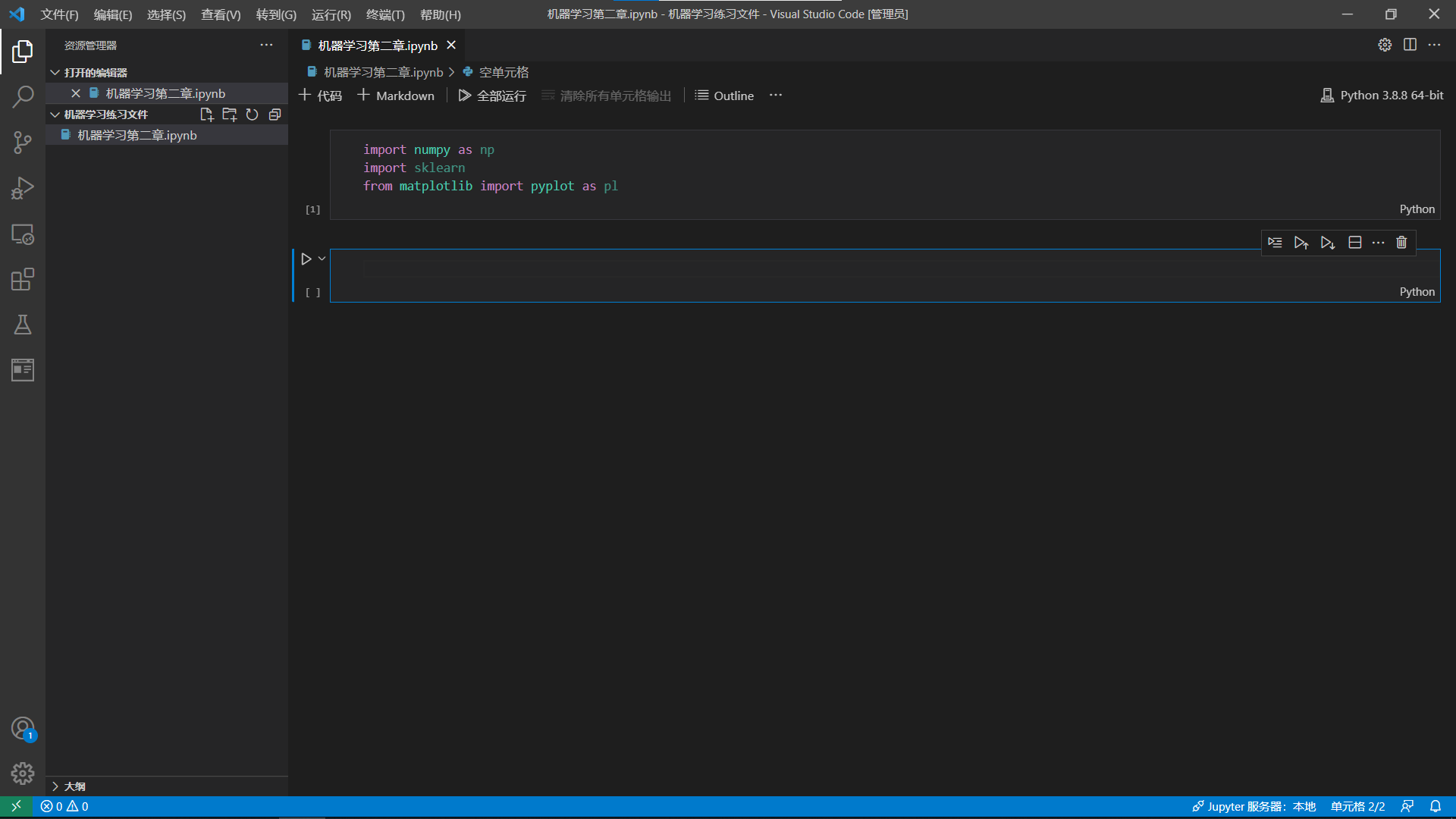1456x819 pixels.
Task: Execute cell and all cells below
Action: pyautogui.click(x=1329, y=242)
